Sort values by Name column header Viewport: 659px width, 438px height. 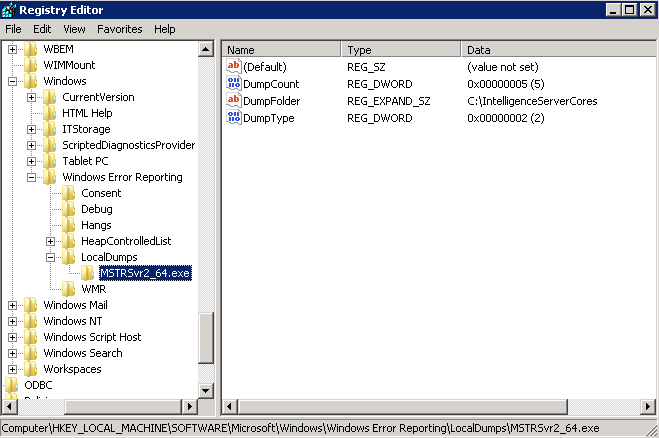pyautogui.click(x=281, y=49)
